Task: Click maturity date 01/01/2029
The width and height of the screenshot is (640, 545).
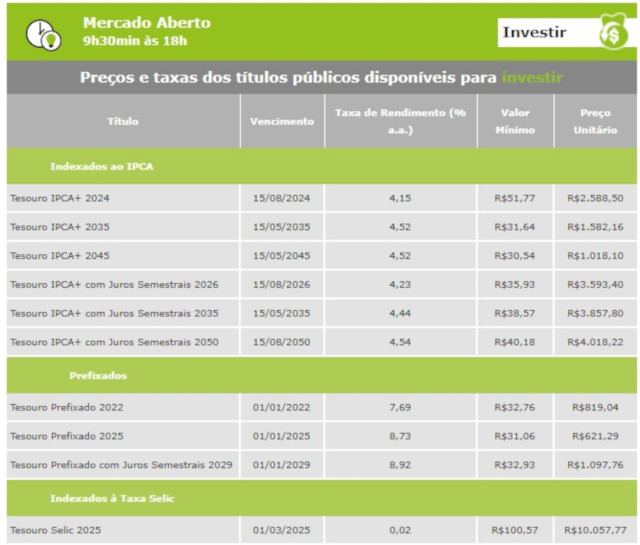Action: (x=282, y=465)
